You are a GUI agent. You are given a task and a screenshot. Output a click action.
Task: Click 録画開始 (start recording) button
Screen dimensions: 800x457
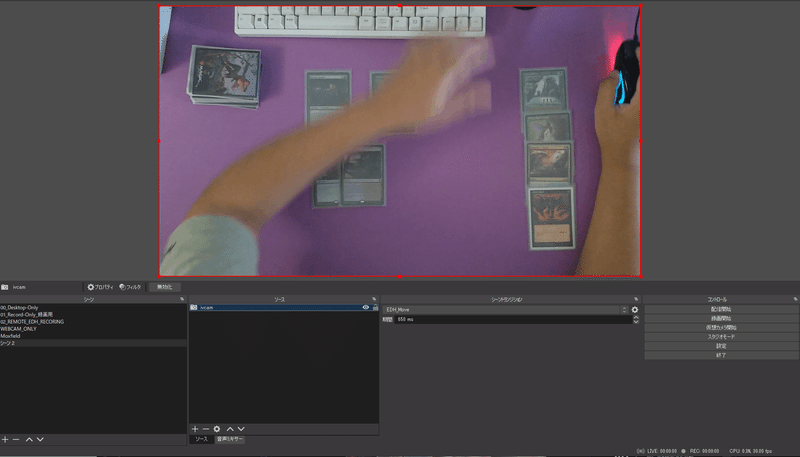[x=721, y=318]
